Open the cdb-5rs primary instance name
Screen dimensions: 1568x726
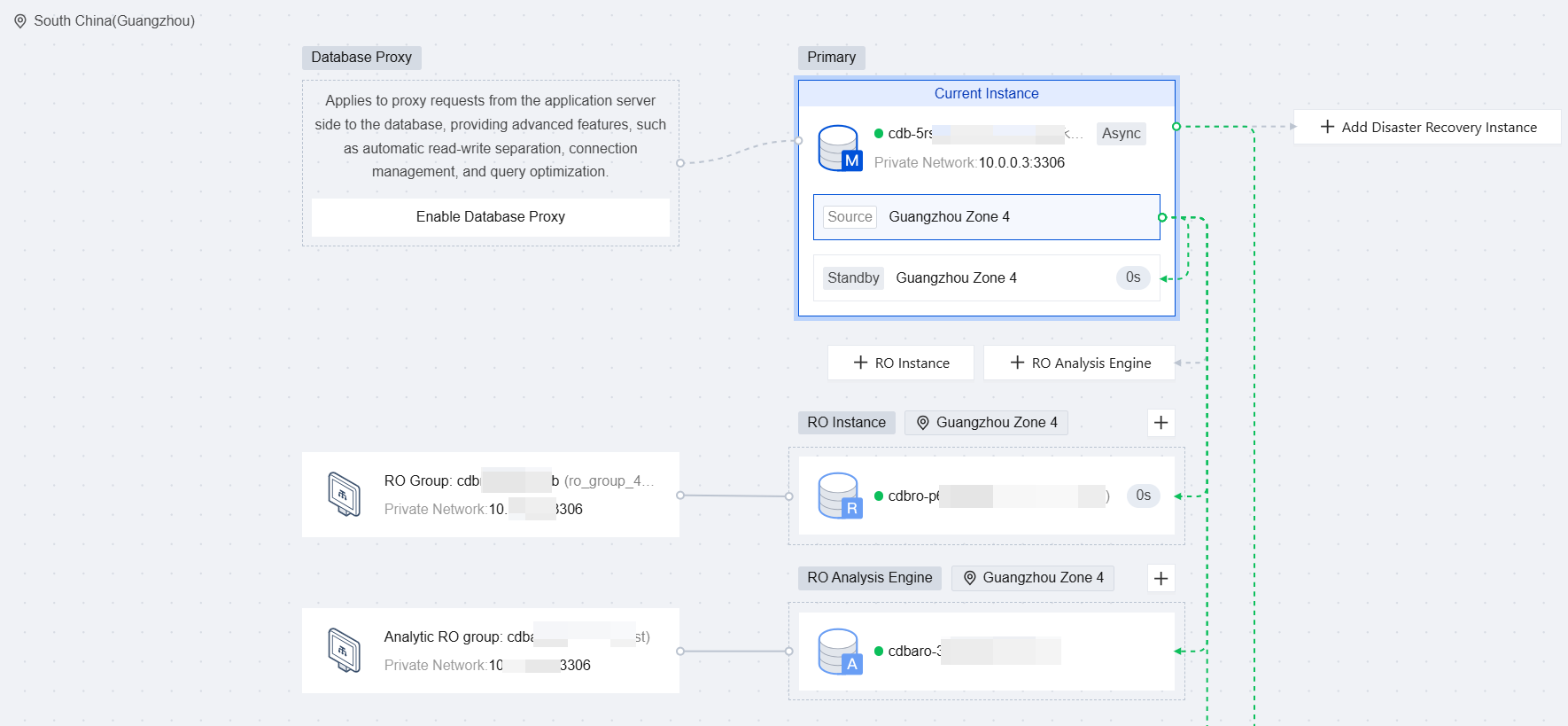[x=910, y=134]
